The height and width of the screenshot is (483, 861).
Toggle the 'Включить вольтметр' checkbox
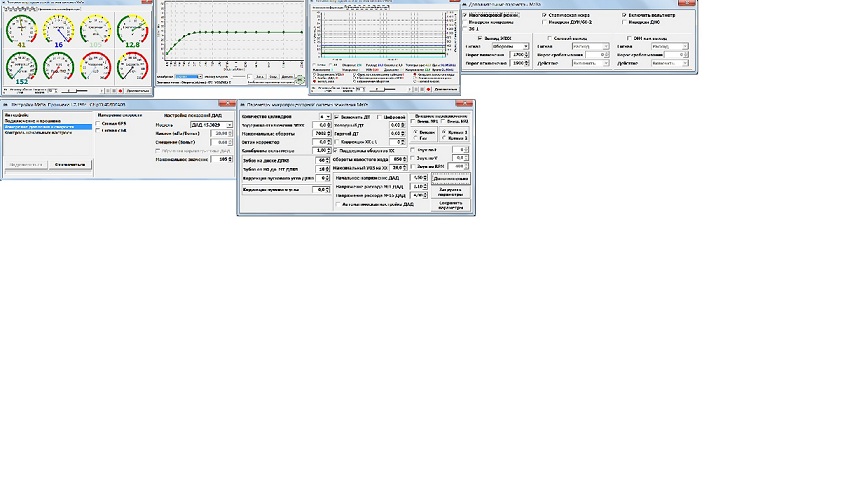tap(625, 16)
